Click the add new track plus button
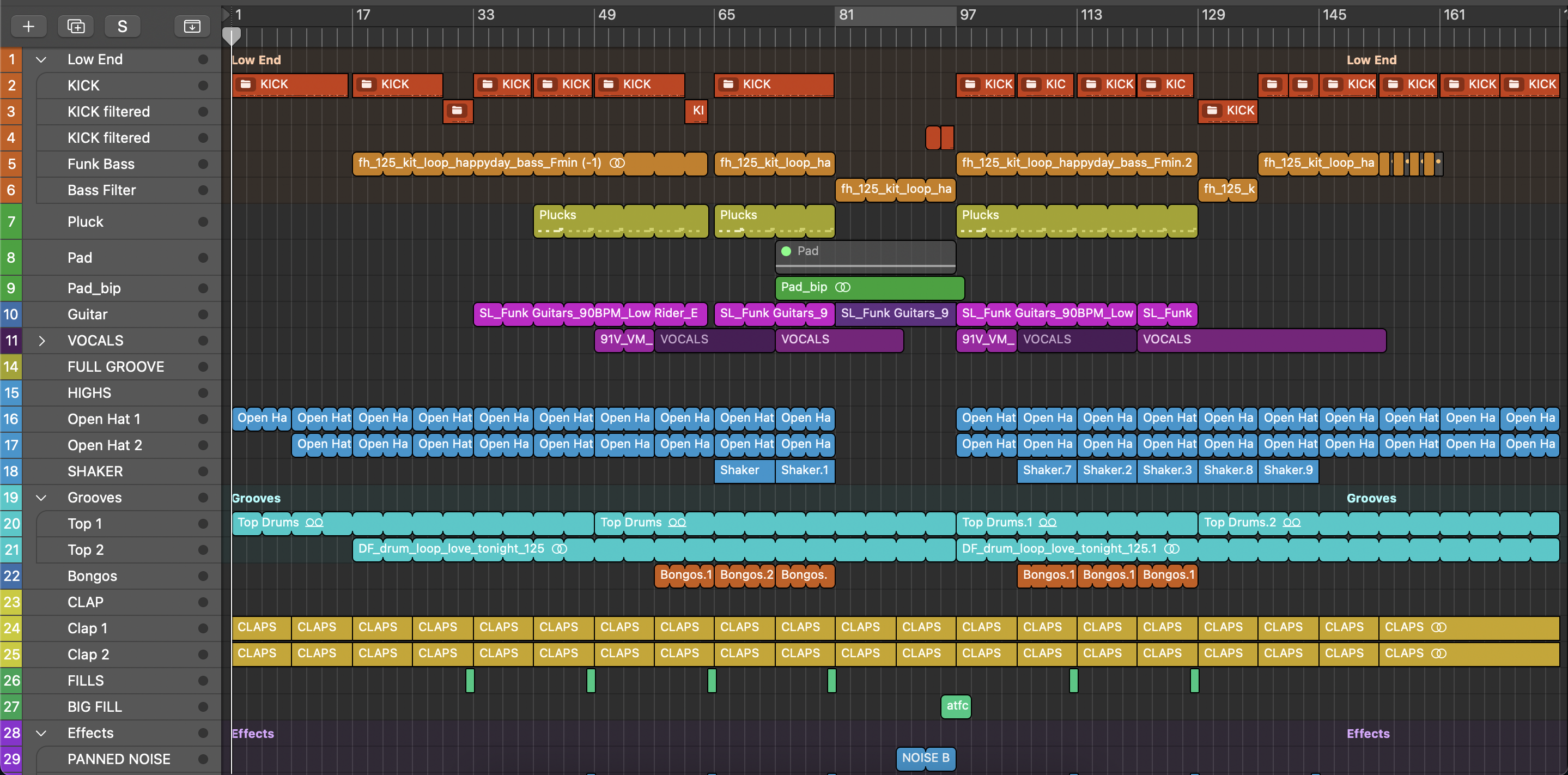The image size is (1568, 775). pyautogui.click(x=28, y=26)
